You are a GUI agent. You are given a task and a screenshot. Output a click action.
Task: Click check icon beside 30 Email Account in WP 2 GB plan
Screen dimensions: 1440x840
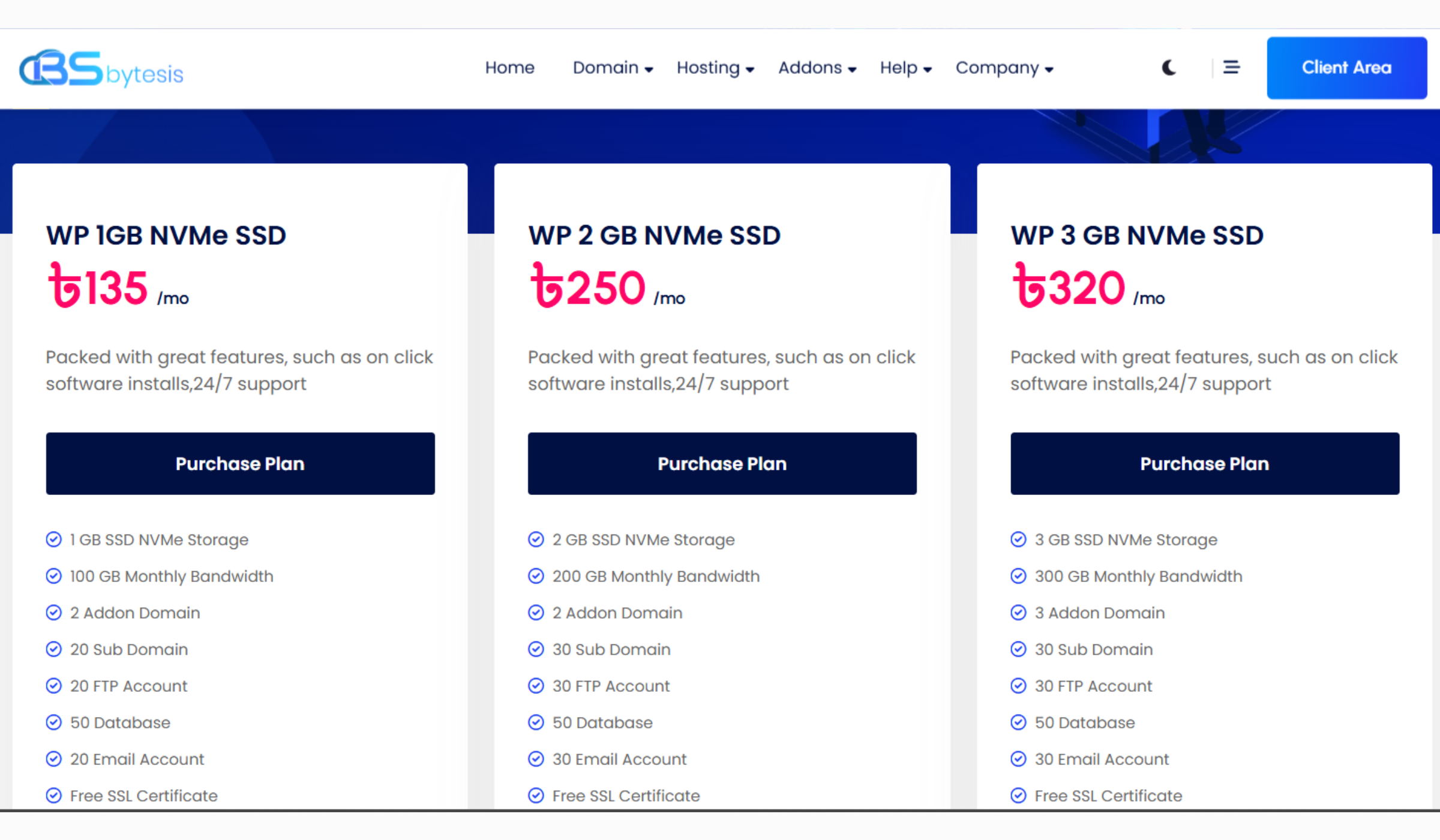tap(536, 759)
